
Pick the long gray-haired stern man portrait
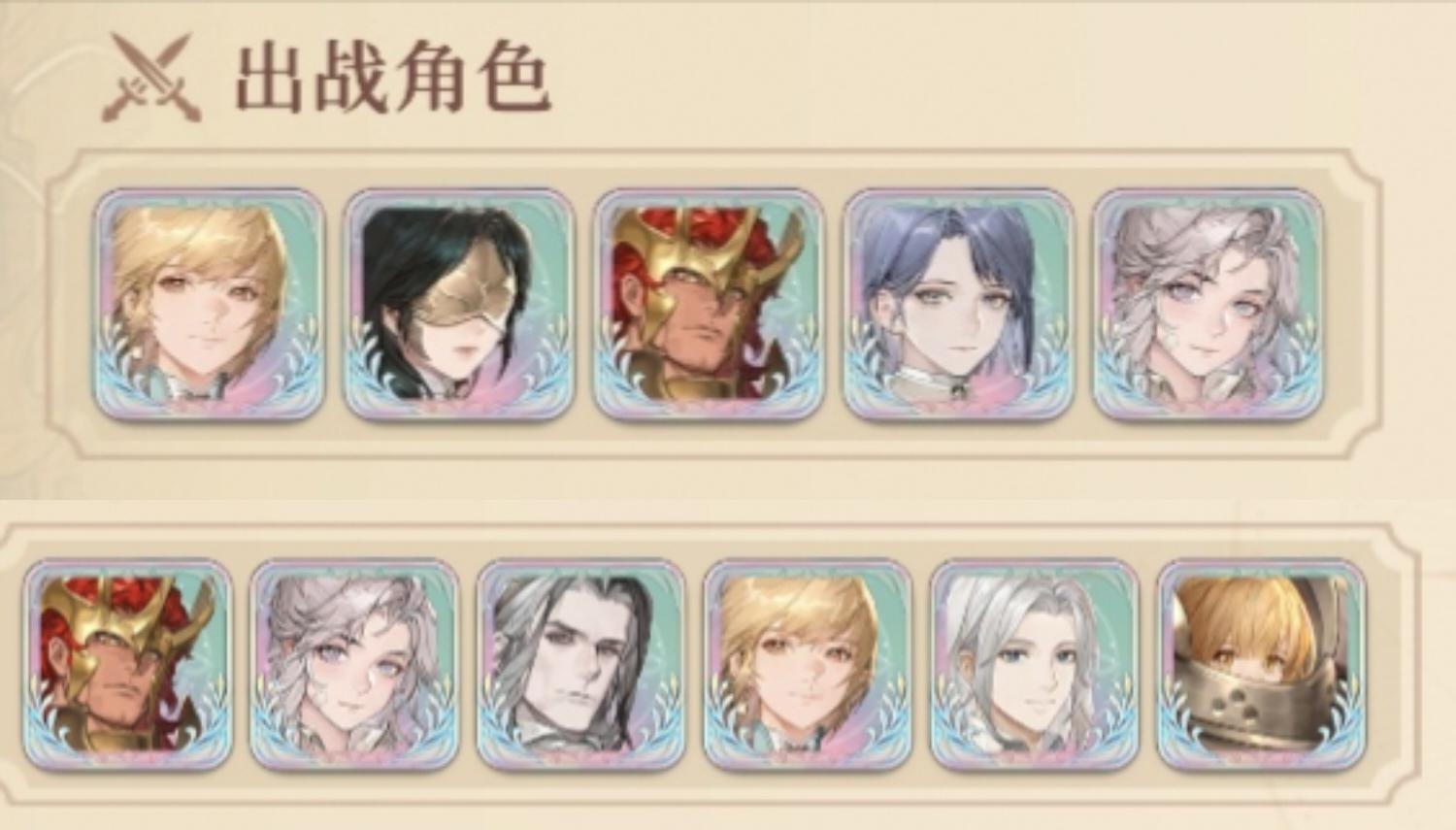(581, 664)
